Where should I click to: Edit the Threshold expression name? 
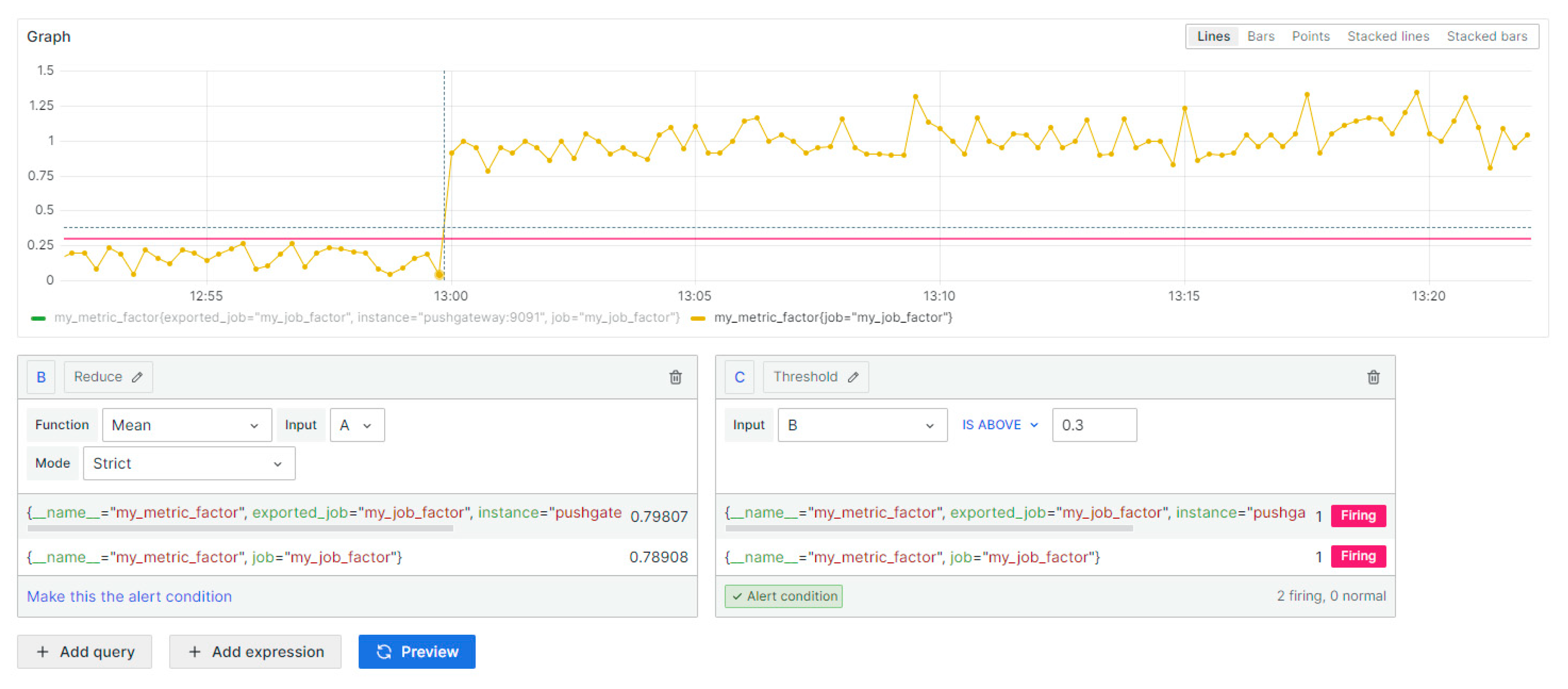coord(853,378)
